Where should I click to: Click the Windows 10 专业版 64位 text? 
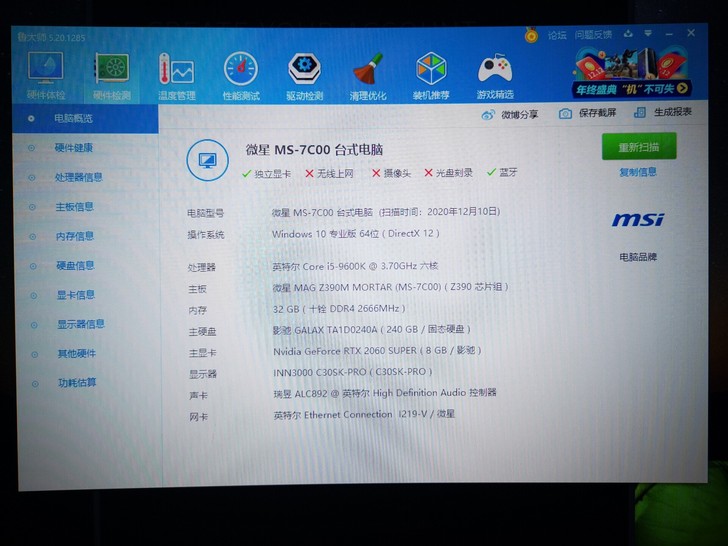point(356,234)
